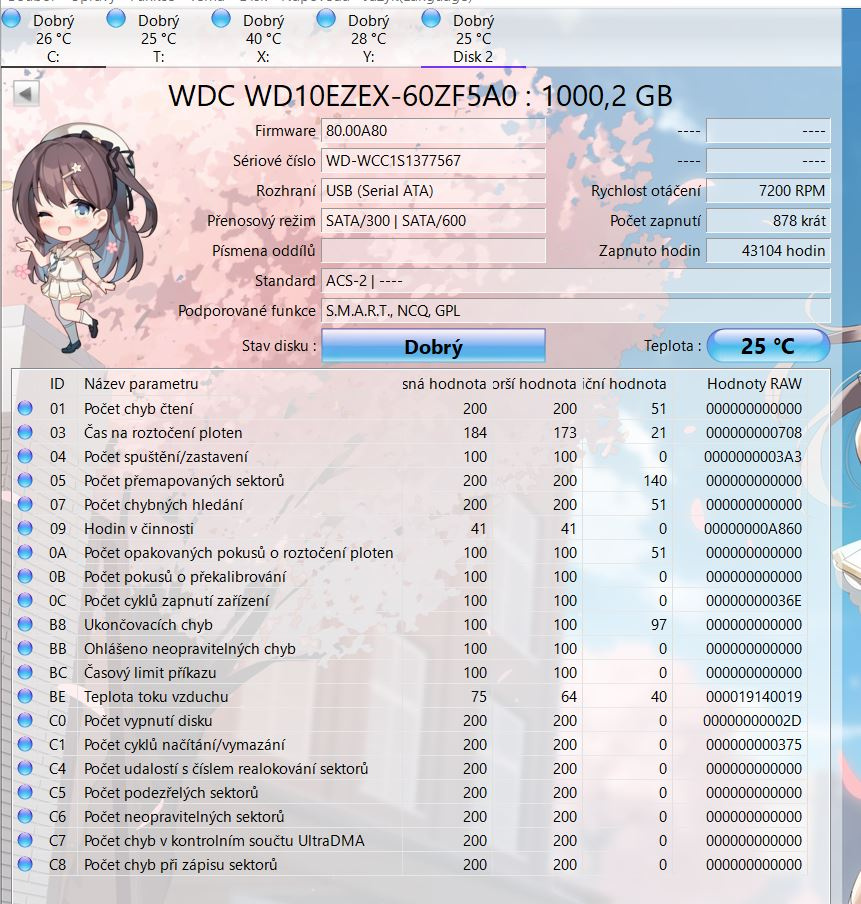Click the Firmware field showing 80.00A80
The width and height of the screenshot is (861, 904).
(x=433, y=131)
